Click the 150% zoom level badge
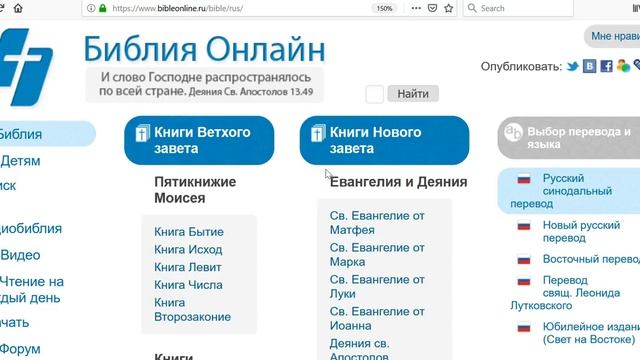 384,8
